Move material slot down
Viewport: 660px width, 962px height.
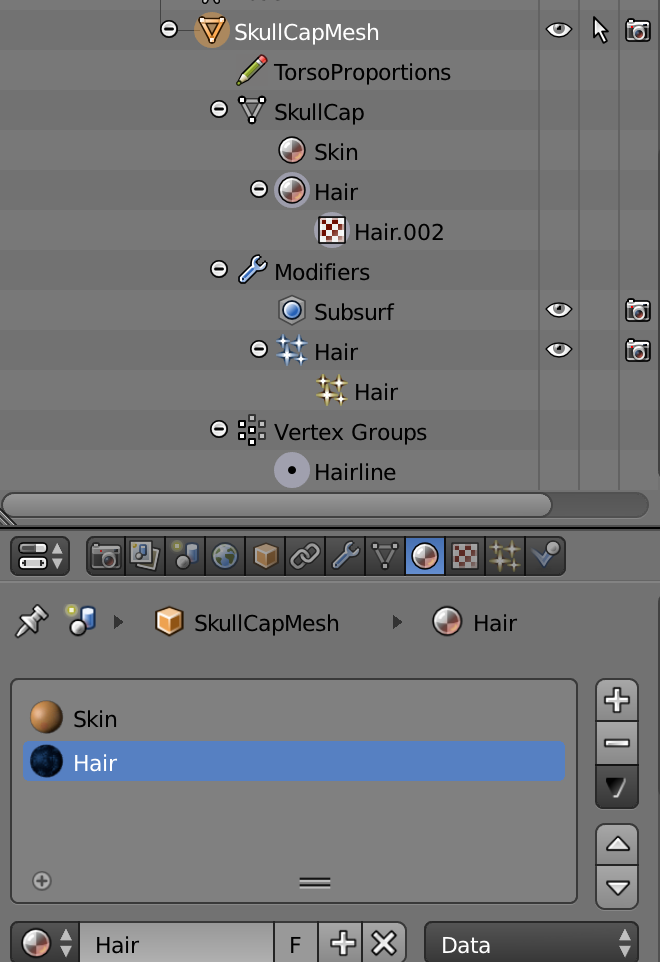(617, 887)
